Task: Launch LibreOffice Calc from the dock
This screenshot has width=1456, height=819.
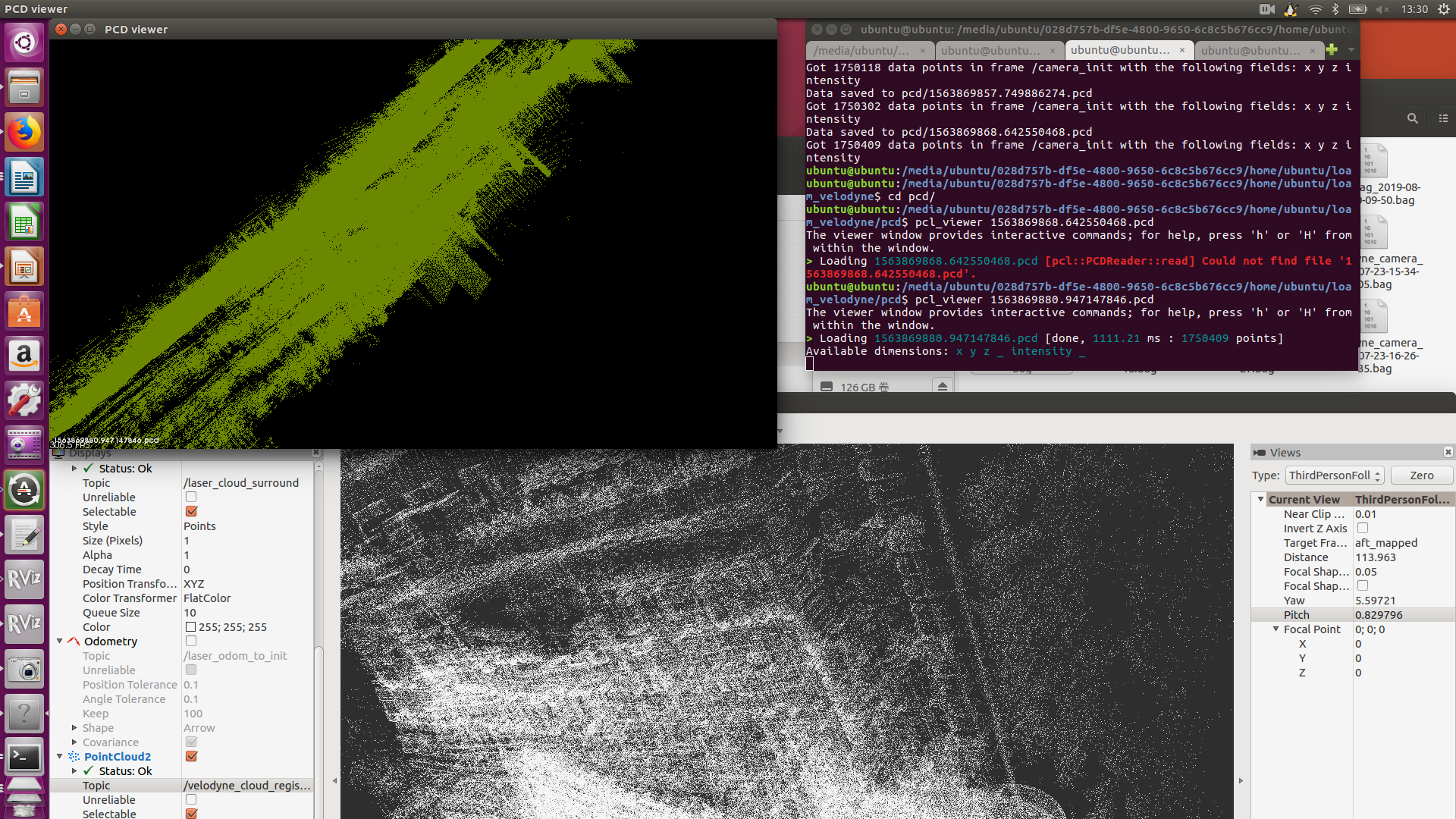Action: tap(24, 223)
